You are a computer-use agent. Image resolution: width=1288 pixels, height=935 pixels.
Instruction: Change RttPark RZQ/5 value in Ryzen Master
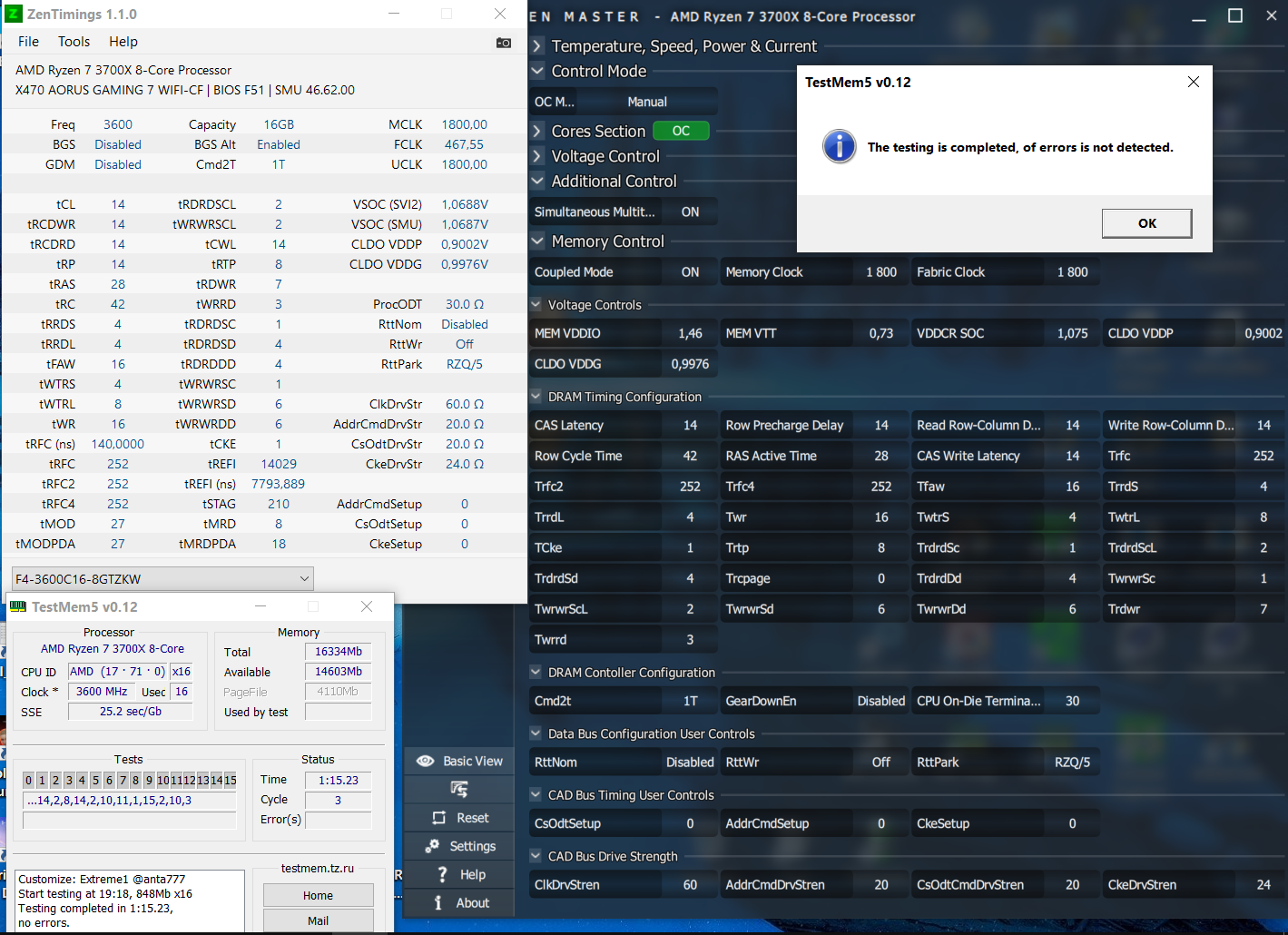pos(1072,763)
